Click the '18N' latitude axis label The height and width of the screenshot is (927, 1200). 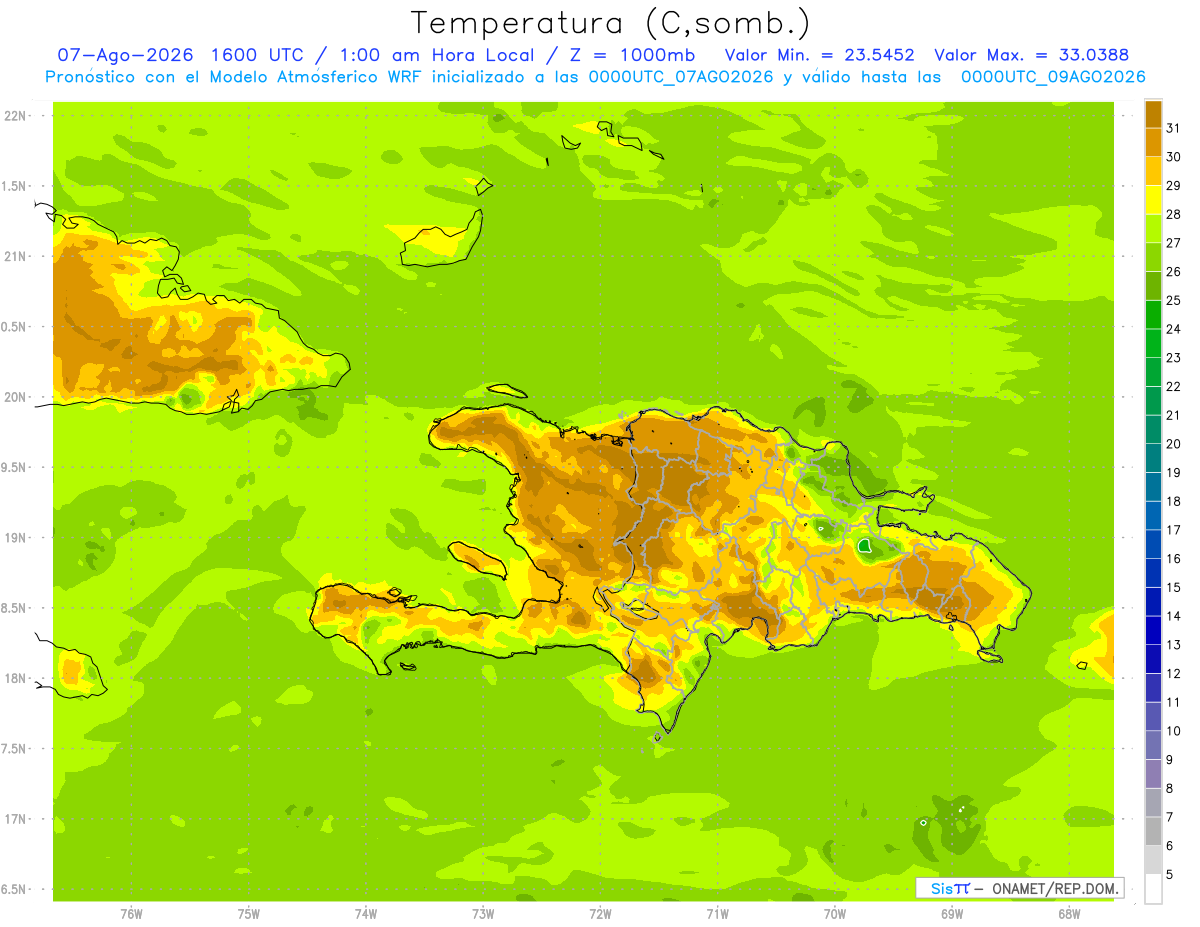point(17,678)
